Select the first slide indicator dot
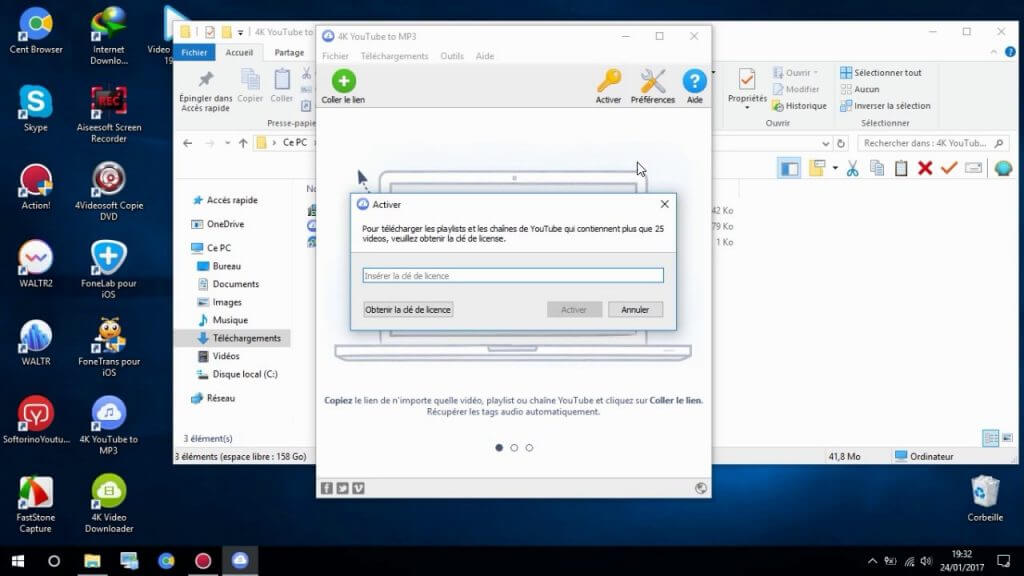Screen dimensions: 1024x576 point(499,448)
